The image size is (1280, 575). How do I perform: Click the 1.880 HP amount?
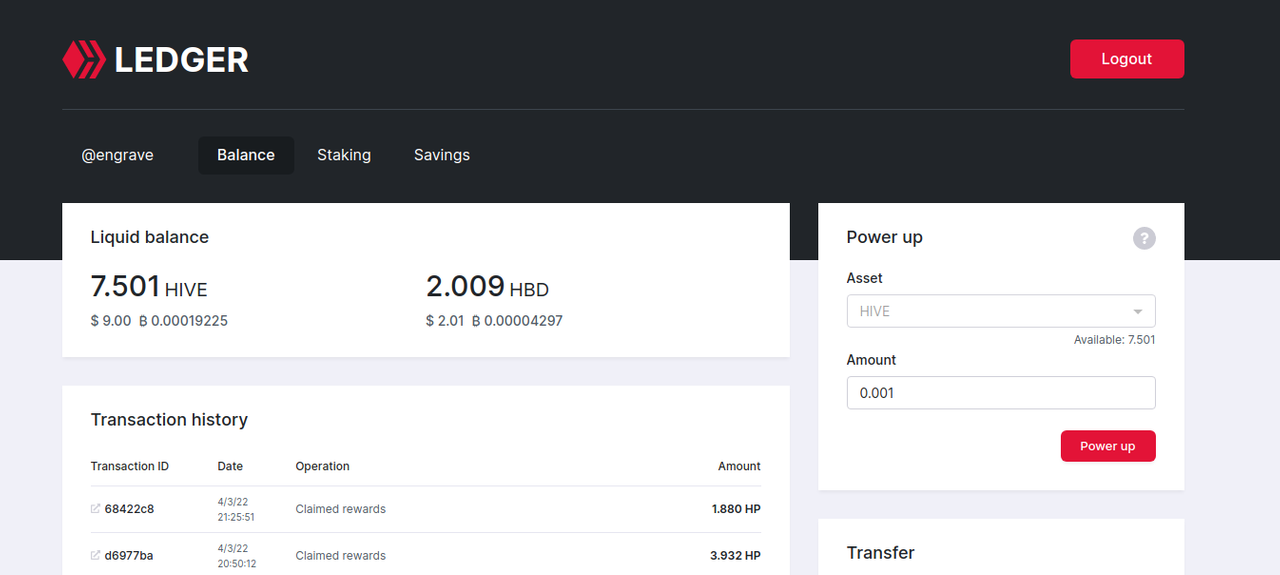pyautogui.click(x=736, y=509)
